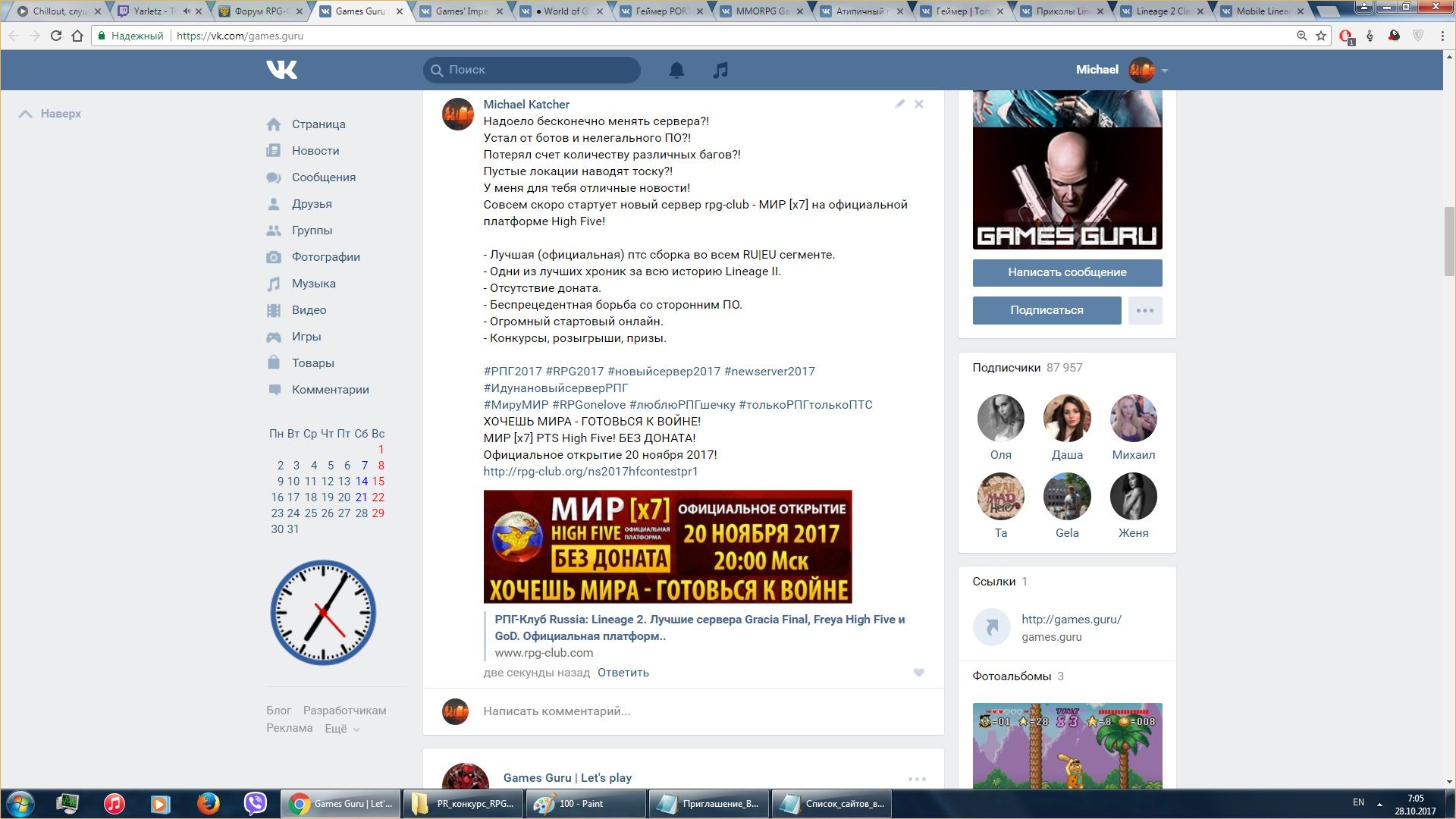Click the news icon next to Новости
1456x819 pixels.
tap(274, 151)
